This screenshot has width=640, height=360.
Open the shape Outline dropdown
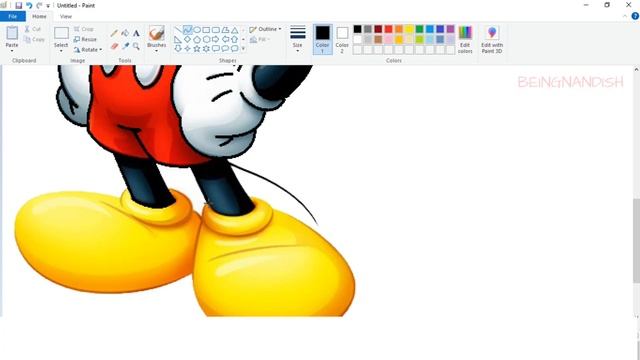point(265,29)
